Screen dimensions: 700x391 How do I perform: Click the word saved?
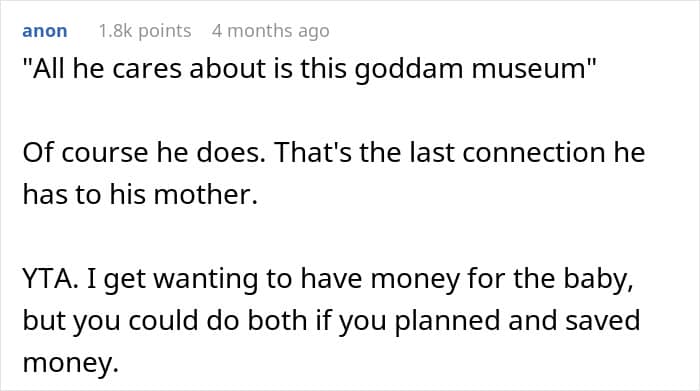coord(603,320)
